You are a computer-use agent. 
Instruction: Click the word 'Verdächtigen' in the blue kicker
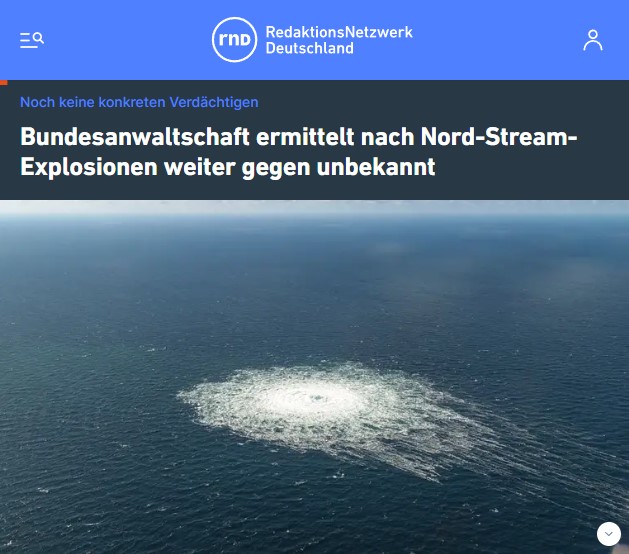click(x=214, y=102)
